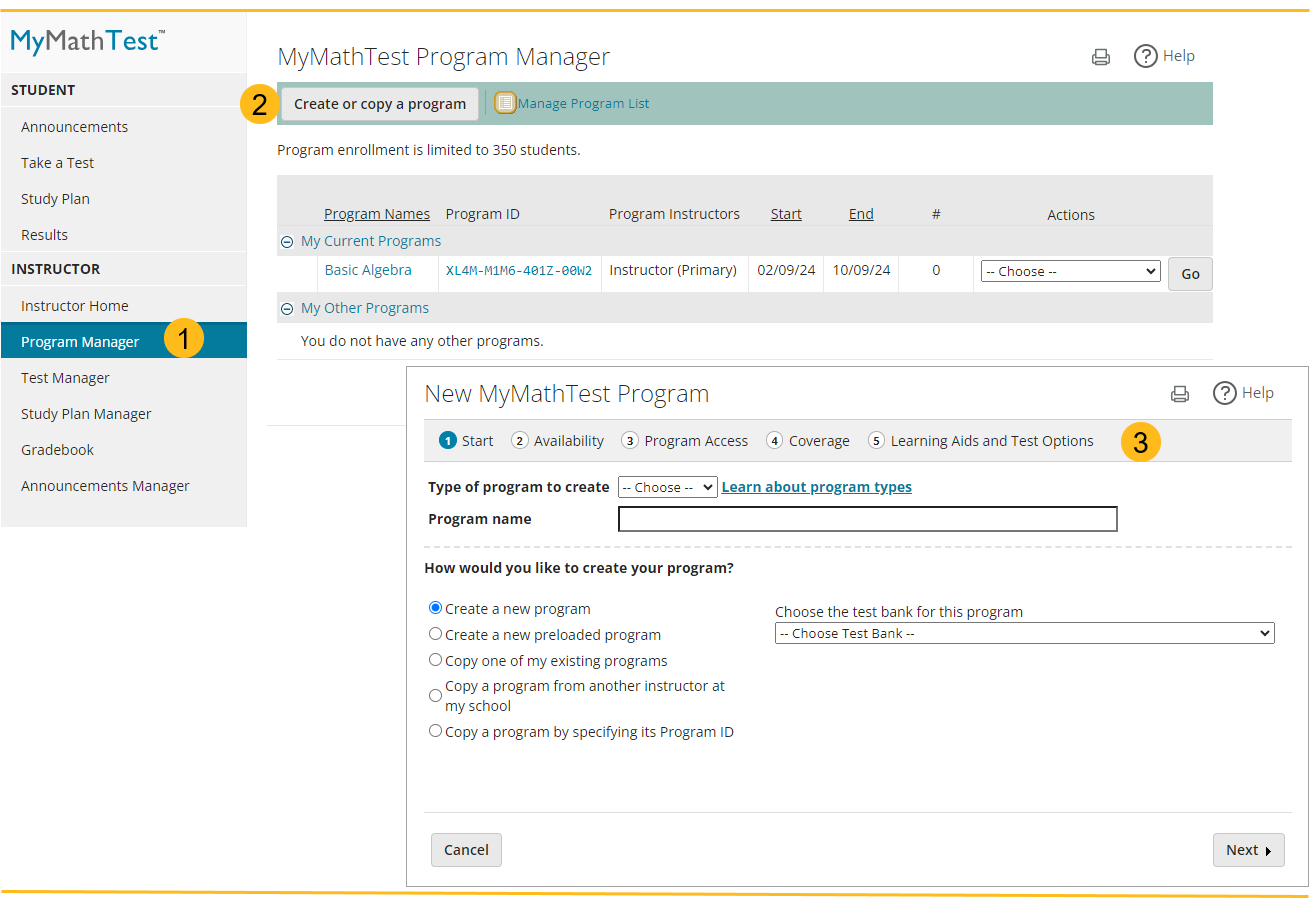This screenshot has width=1310, height=905.
Task: Click the Program name input field
Action: click(x=868, y=519)
